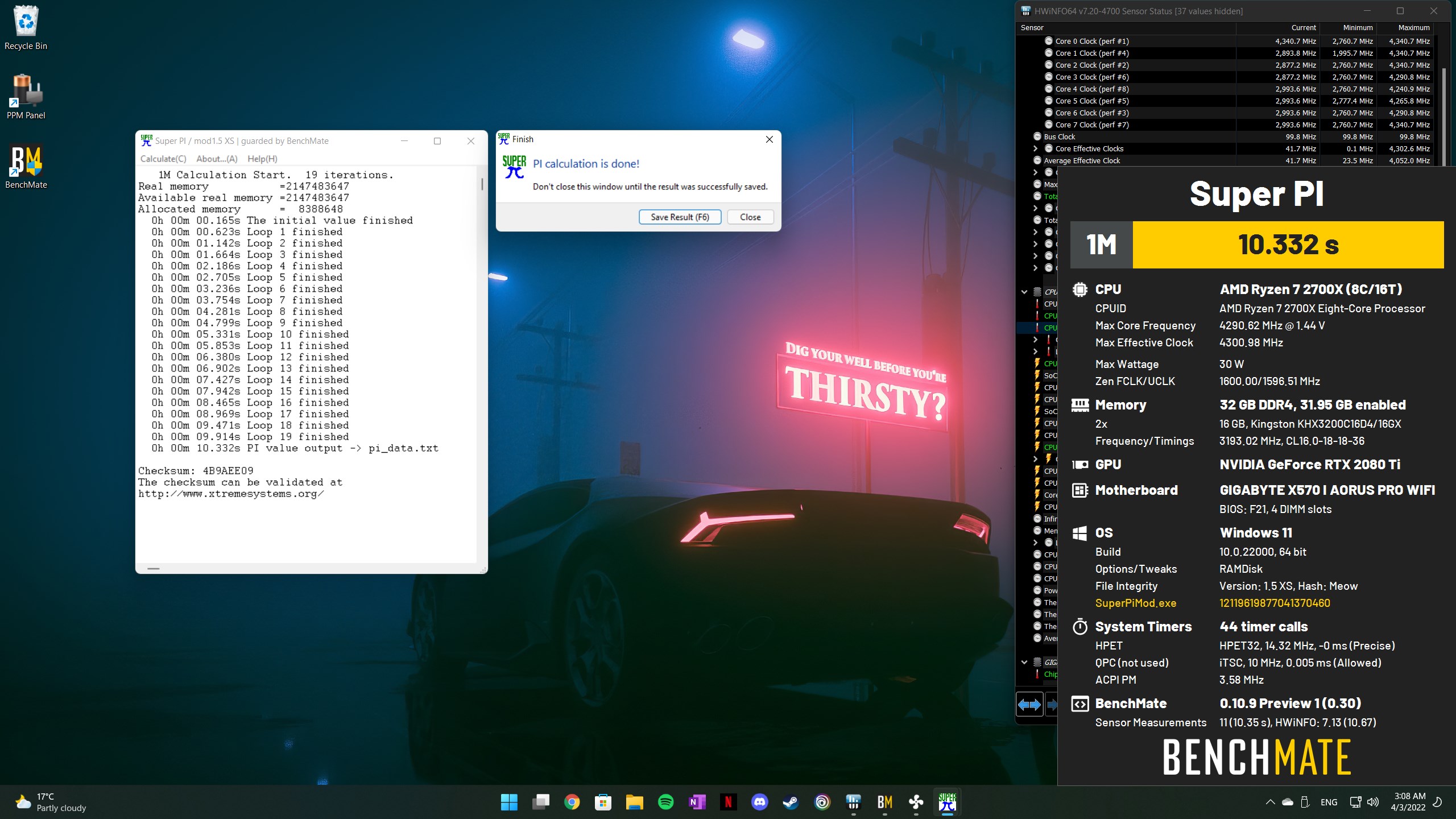The width and height of the screenshot is (1456, 819).
Task: Open the weather widget showing 17°C
Action: [x=51, y=802]
